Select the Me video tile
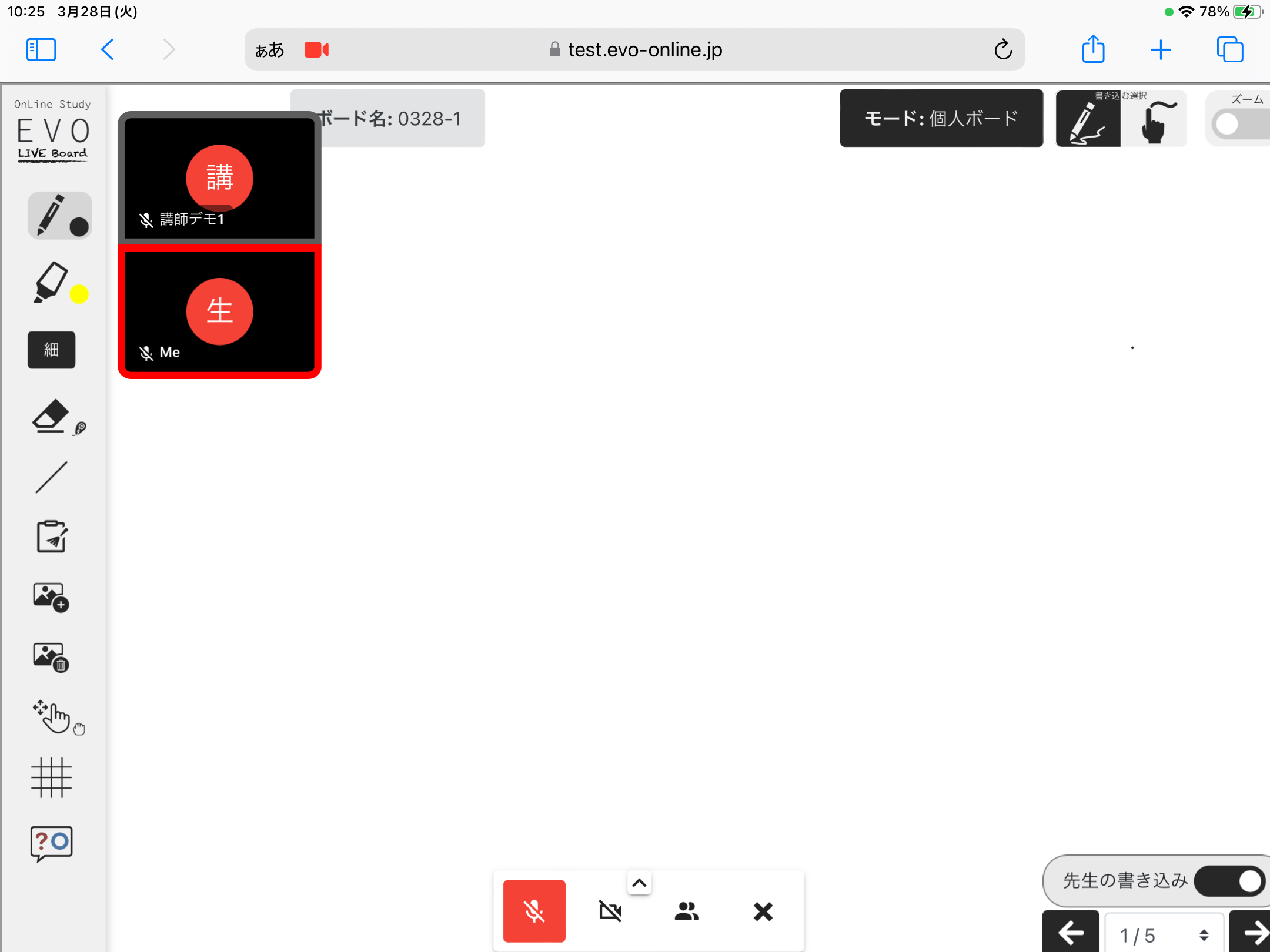 tap(219, 311)
